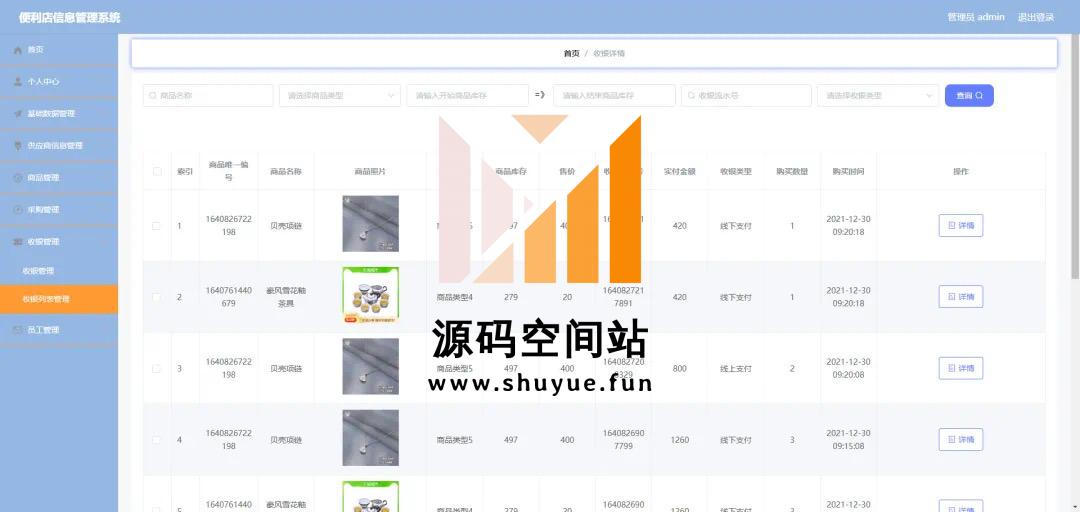Focus the 收银流水号 search input
Screen dimensions: 1080x512
pyautogui.click(x=747, y=96)
